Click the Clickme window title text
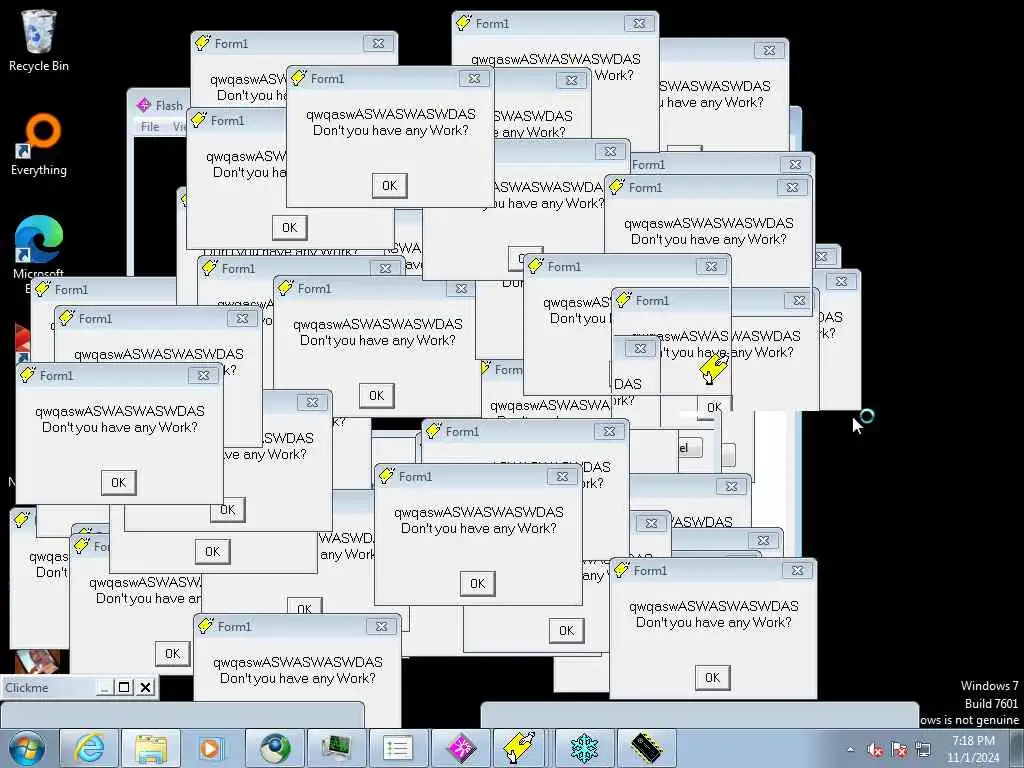 coord(27,688)
